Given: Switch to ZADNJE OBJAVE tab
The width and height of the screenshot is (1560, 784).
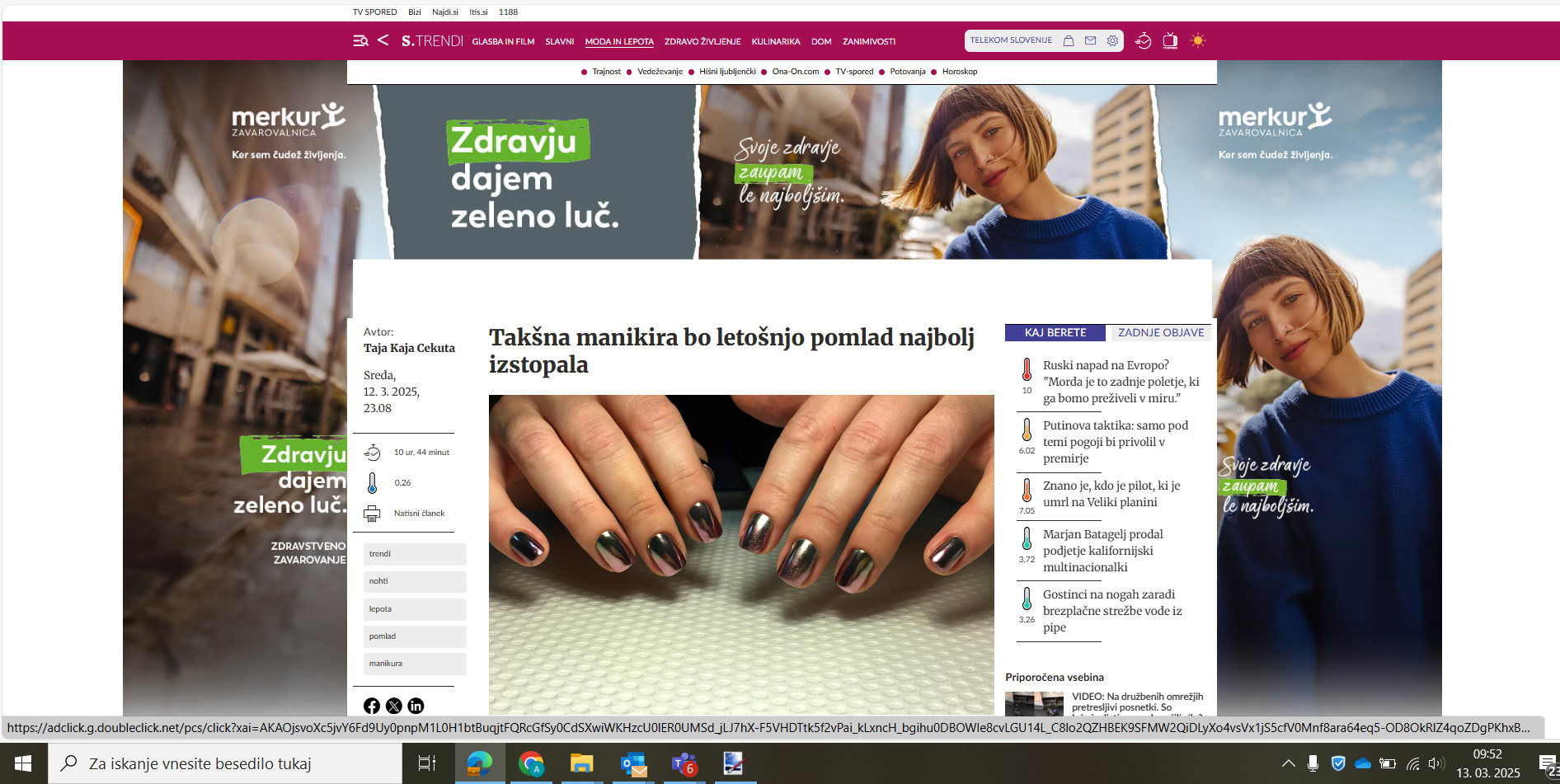Looking at the screenshot, I should coord(1160,332).
